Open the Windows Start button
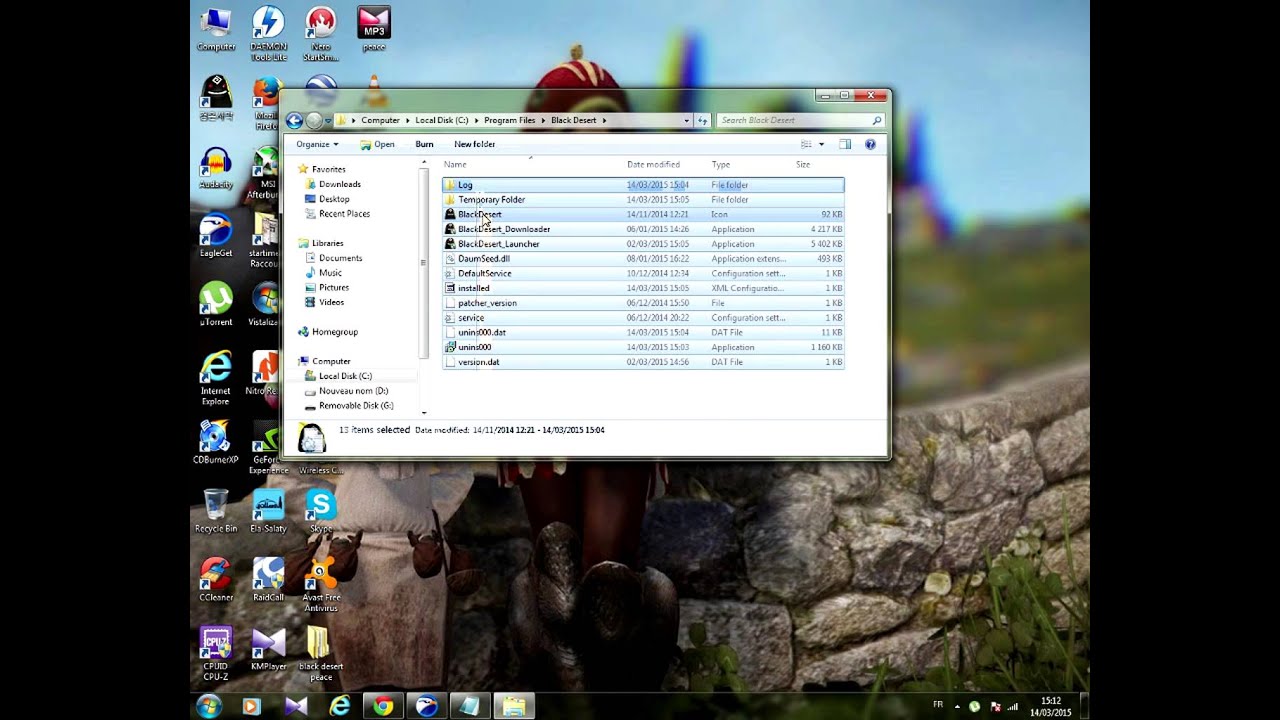Screen dimensions: 1280x720 pyautogui.click(x=209, y=706)
